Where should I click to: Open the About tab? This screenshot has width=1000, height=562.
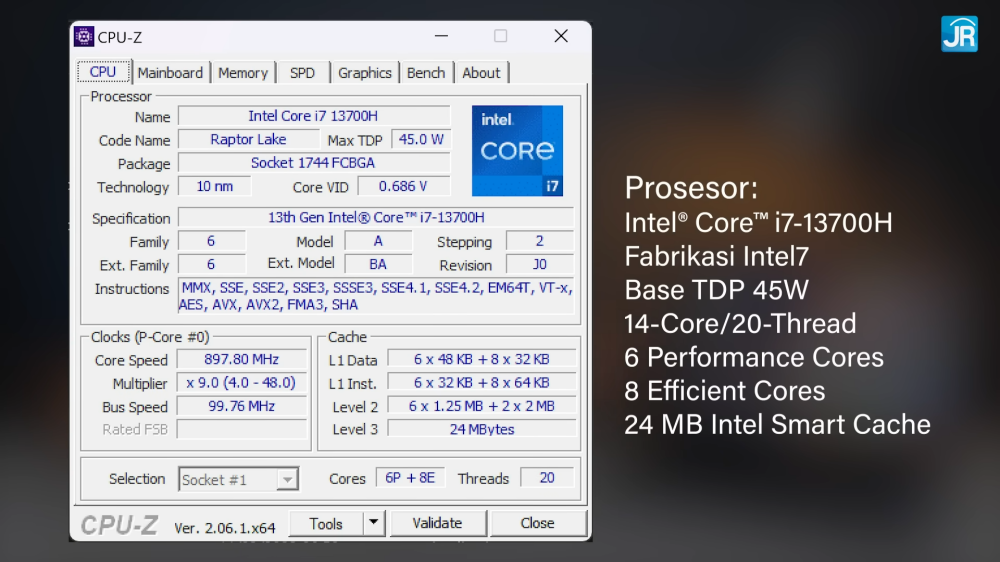click(x=482, y=73)
